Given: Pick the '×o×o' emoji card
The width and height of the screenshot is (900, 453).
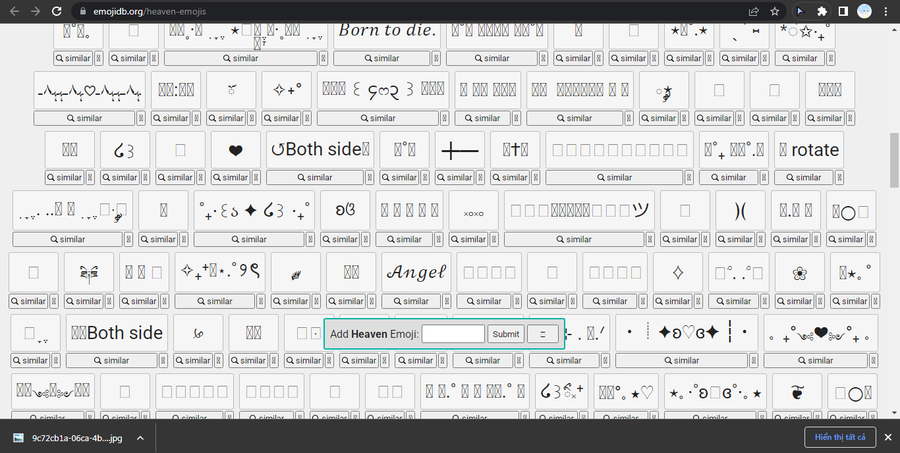Looking at the screenshot, I should 474,211.
